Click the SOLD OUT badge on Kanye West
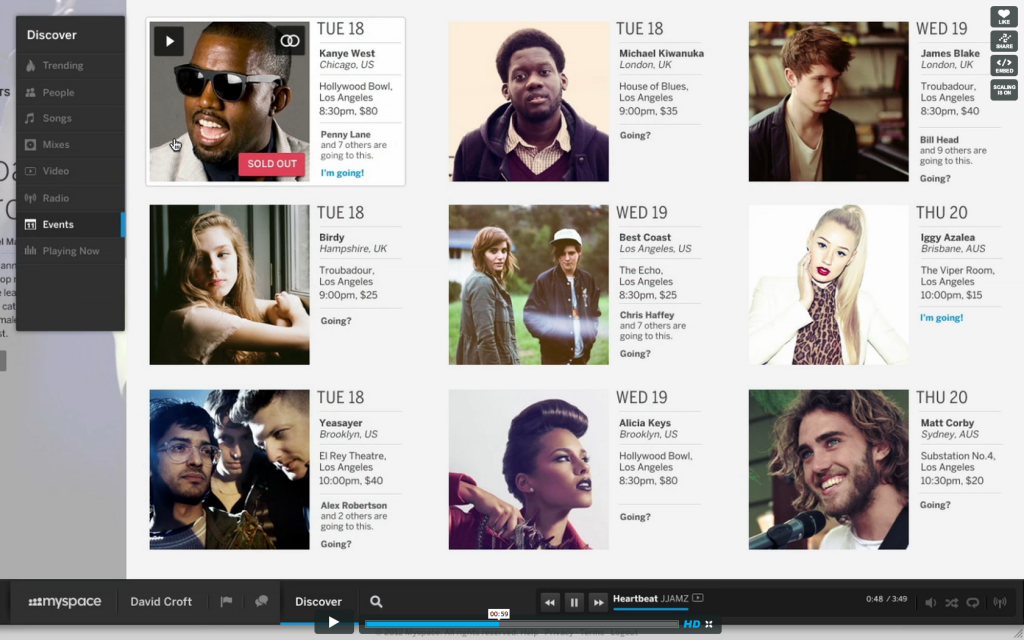Viewport: 1024px width, 640px height. [x=272, y=164]
